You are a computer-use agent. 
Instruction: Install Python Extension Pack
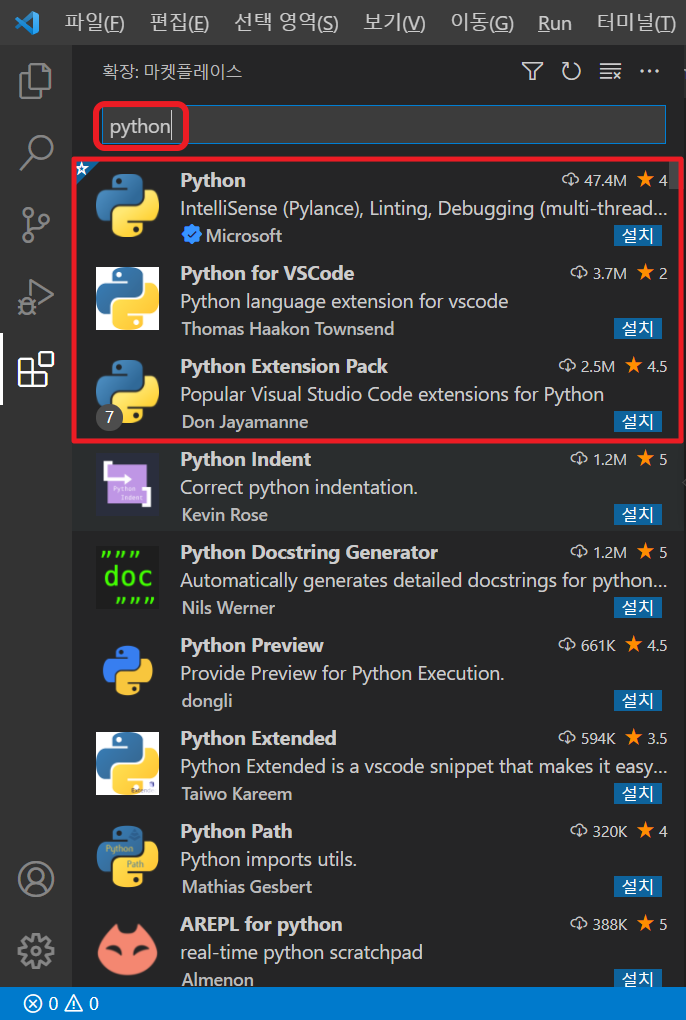638,422
